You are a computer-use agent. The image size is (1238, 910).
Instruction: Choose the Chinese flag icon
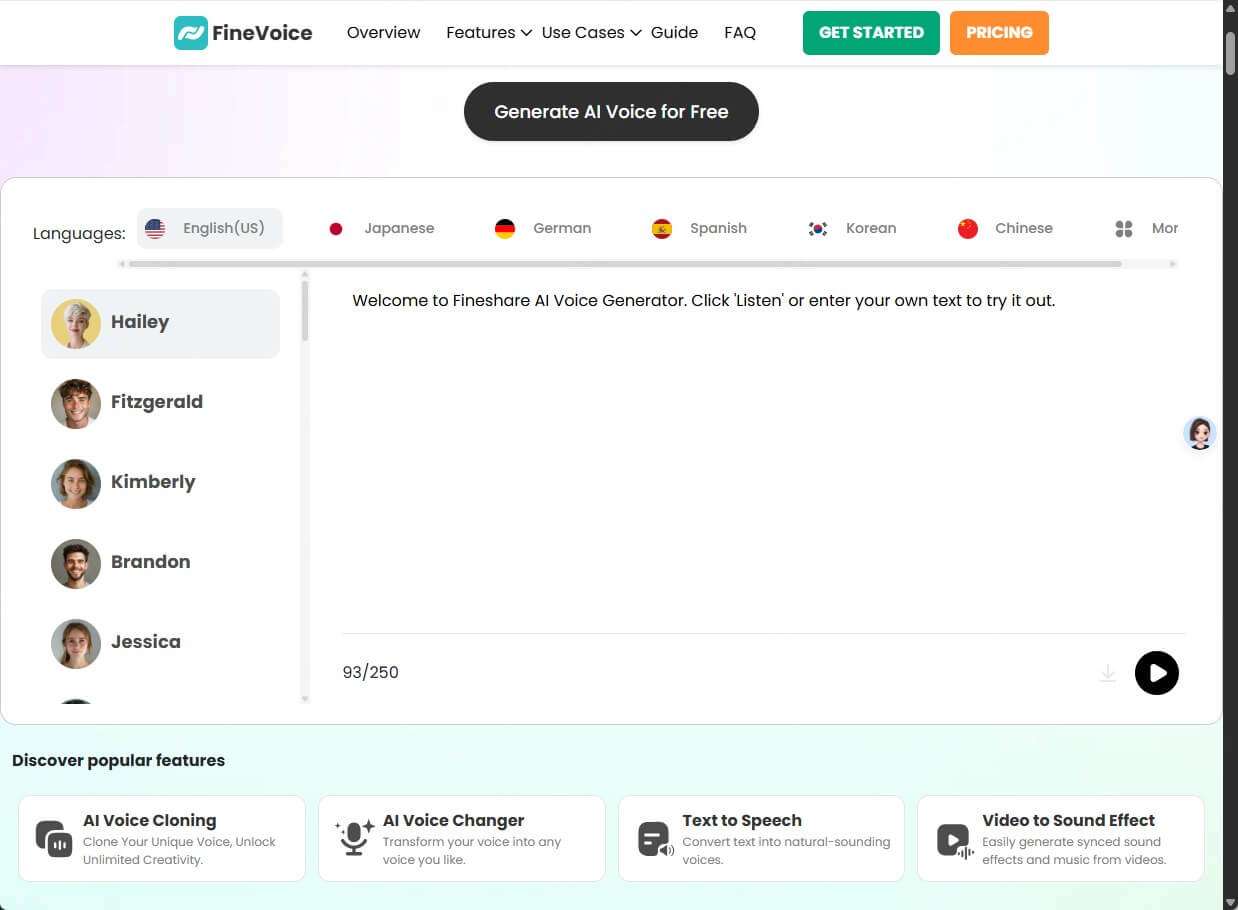[967, 229]
